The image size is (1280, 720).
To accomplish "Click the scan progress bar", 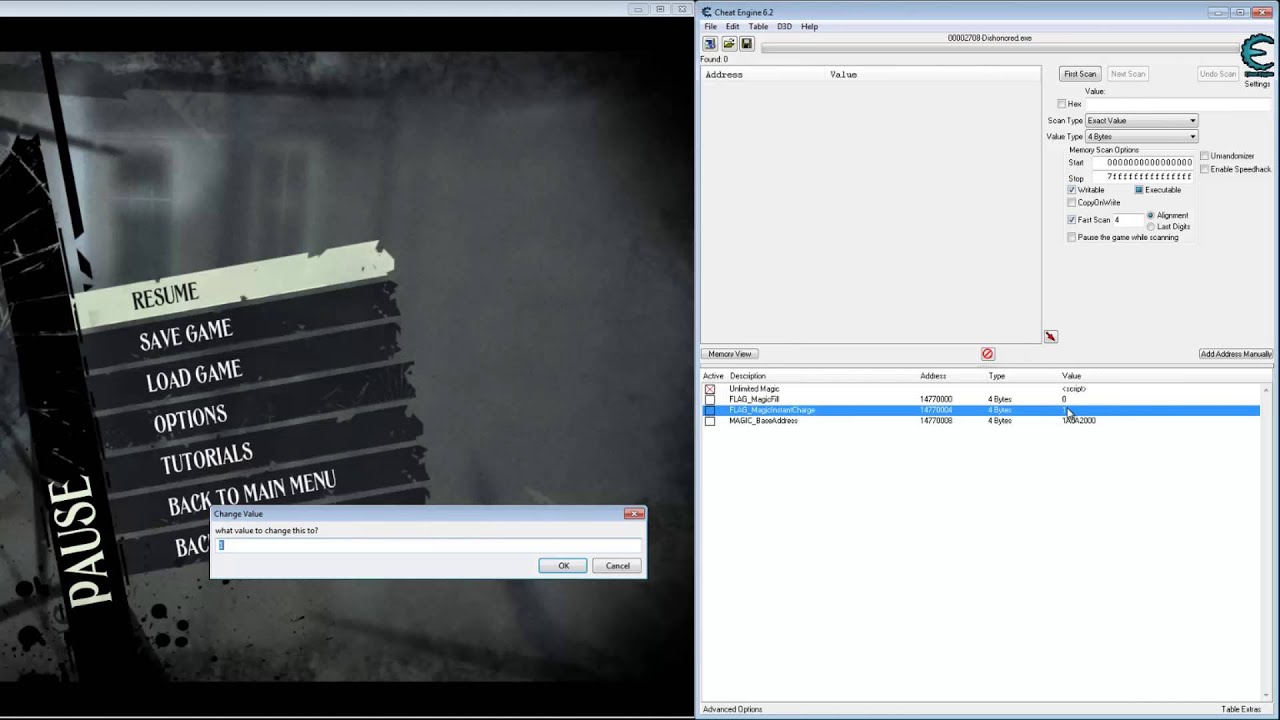I will click(1000, 48).
